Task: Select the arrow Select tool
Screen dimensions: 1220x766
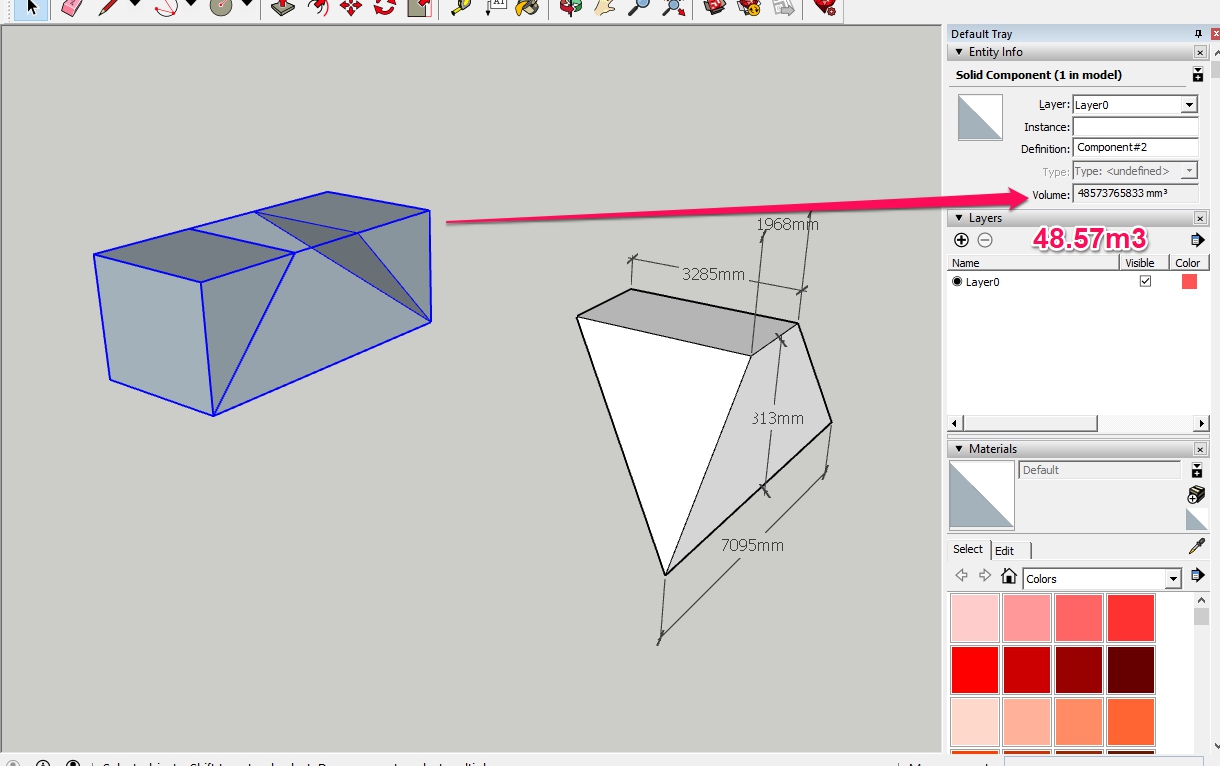Action: pyautogui.click(x=31, y=8)
